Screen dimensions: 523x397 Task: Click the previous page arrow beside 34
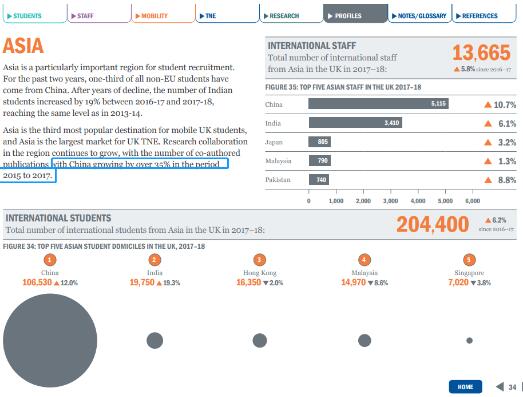500,387
